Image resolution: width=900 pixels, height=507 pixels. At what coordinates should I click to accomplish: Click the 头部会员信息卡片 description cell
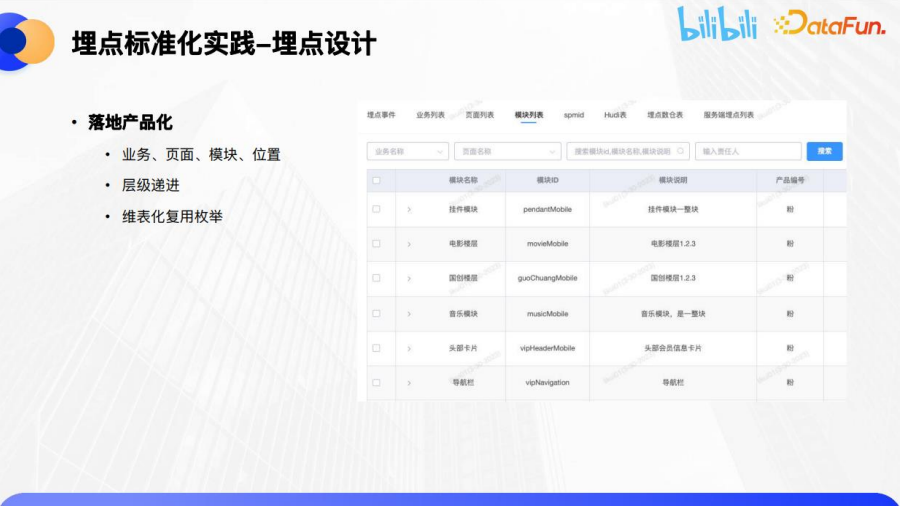tap(673, 349)
